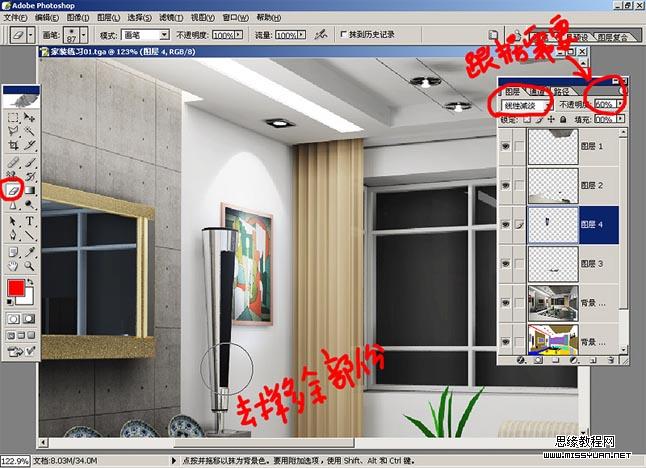Select the Zoom magnifier tool
Viewport: 646px width, 468px height.
coord(30,266)
